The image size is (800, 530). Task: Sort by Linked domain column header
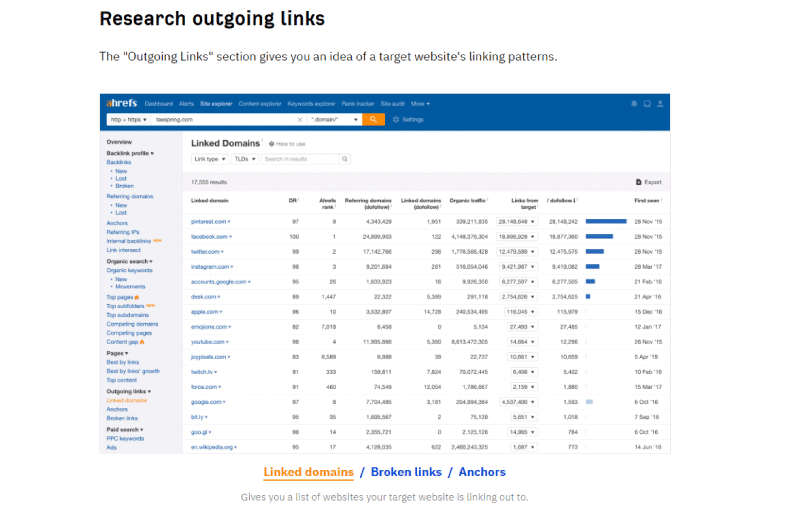(x=210, y=200)
